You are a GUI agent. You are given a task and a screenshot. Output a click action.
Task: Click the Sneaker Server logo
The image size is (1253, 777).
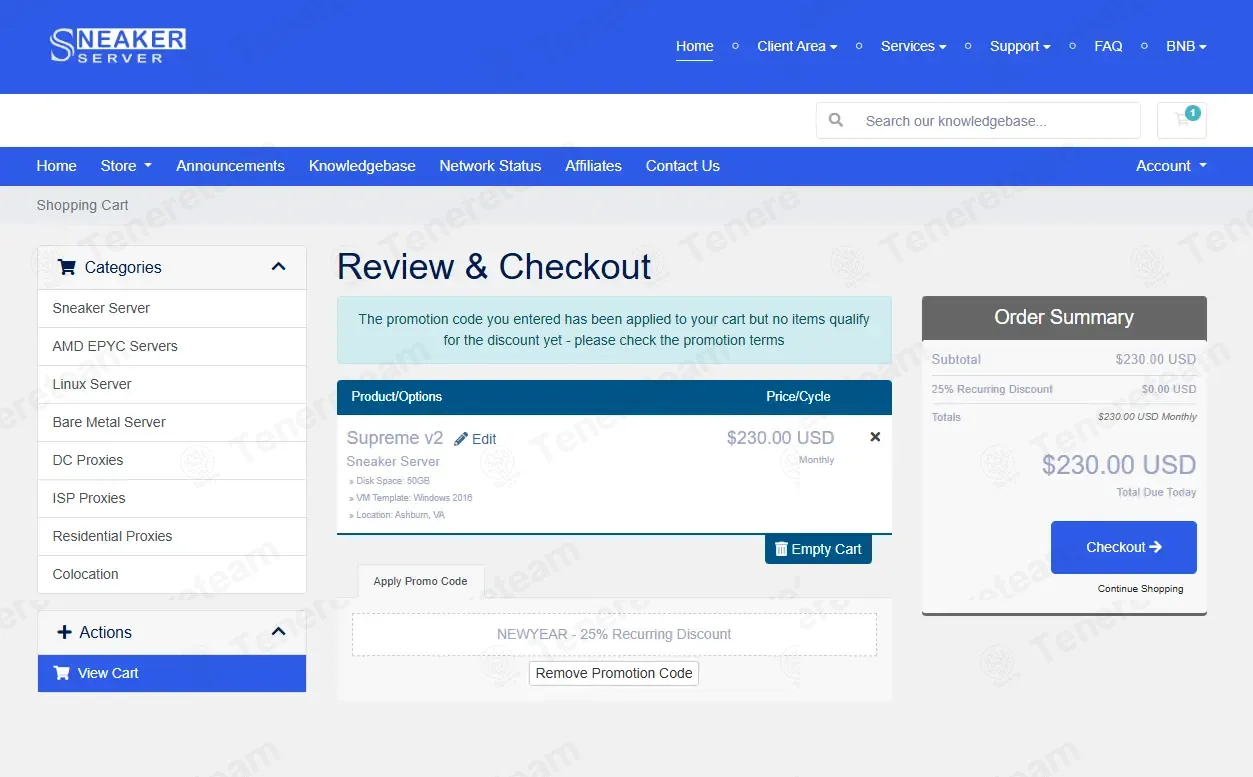click(118, 46)
